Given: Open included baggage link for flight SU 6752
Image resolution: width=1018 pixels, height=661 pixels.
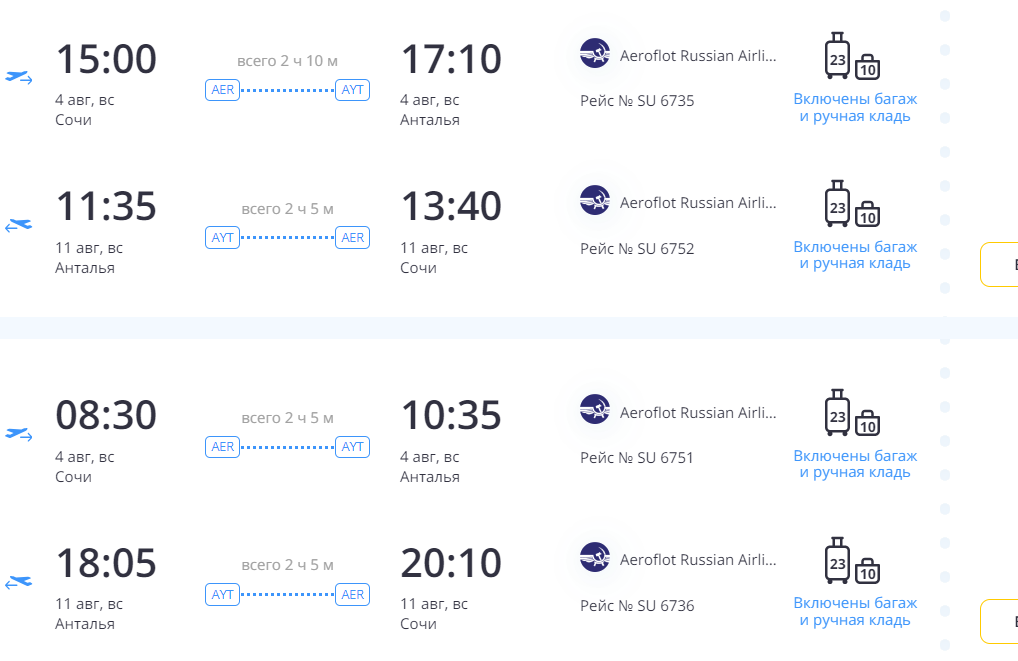Looking at the screenshot, I should click(x=855, y=255).
